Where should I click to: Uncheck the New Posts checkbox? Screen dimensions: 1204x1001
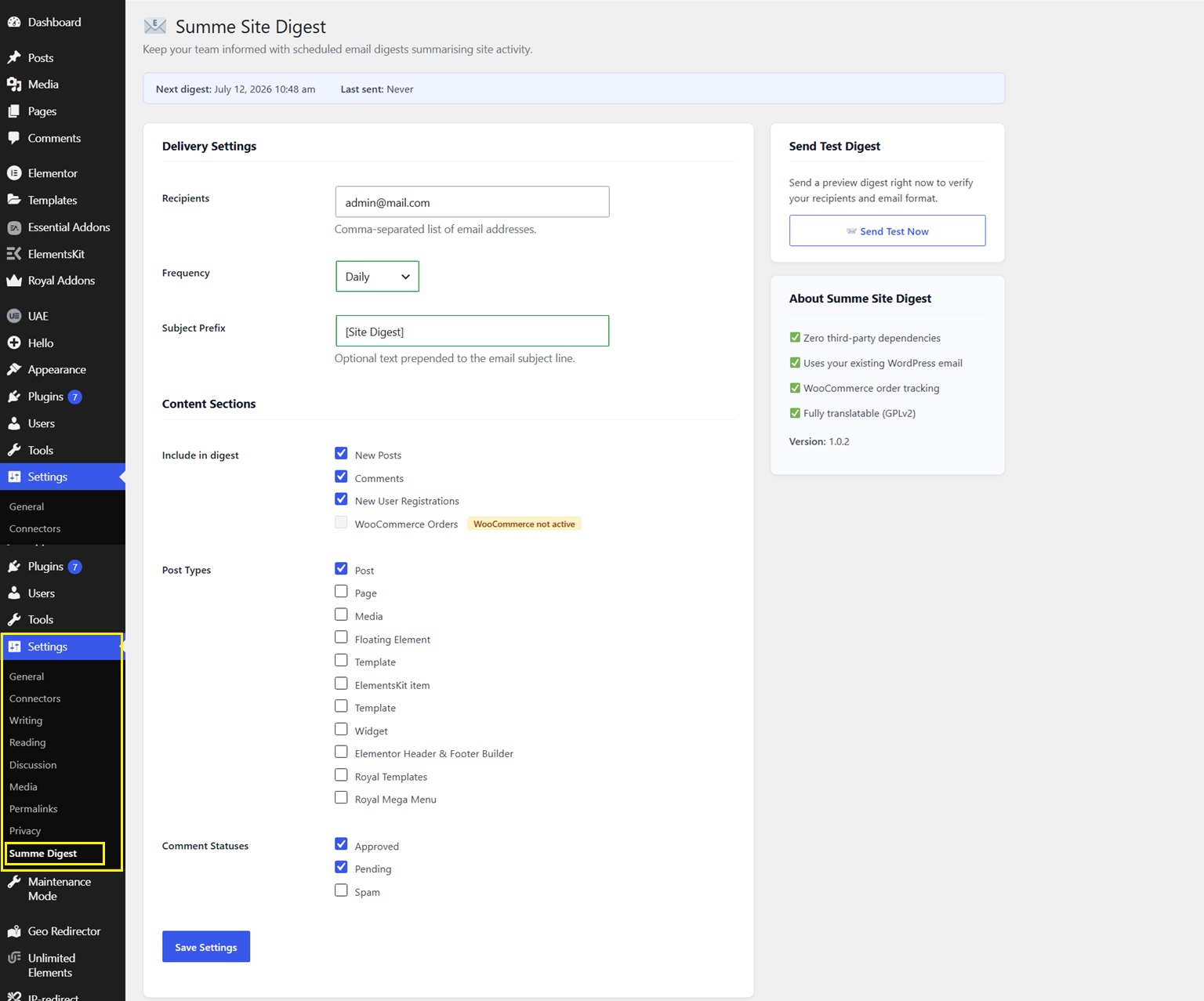tap(341, 453)
